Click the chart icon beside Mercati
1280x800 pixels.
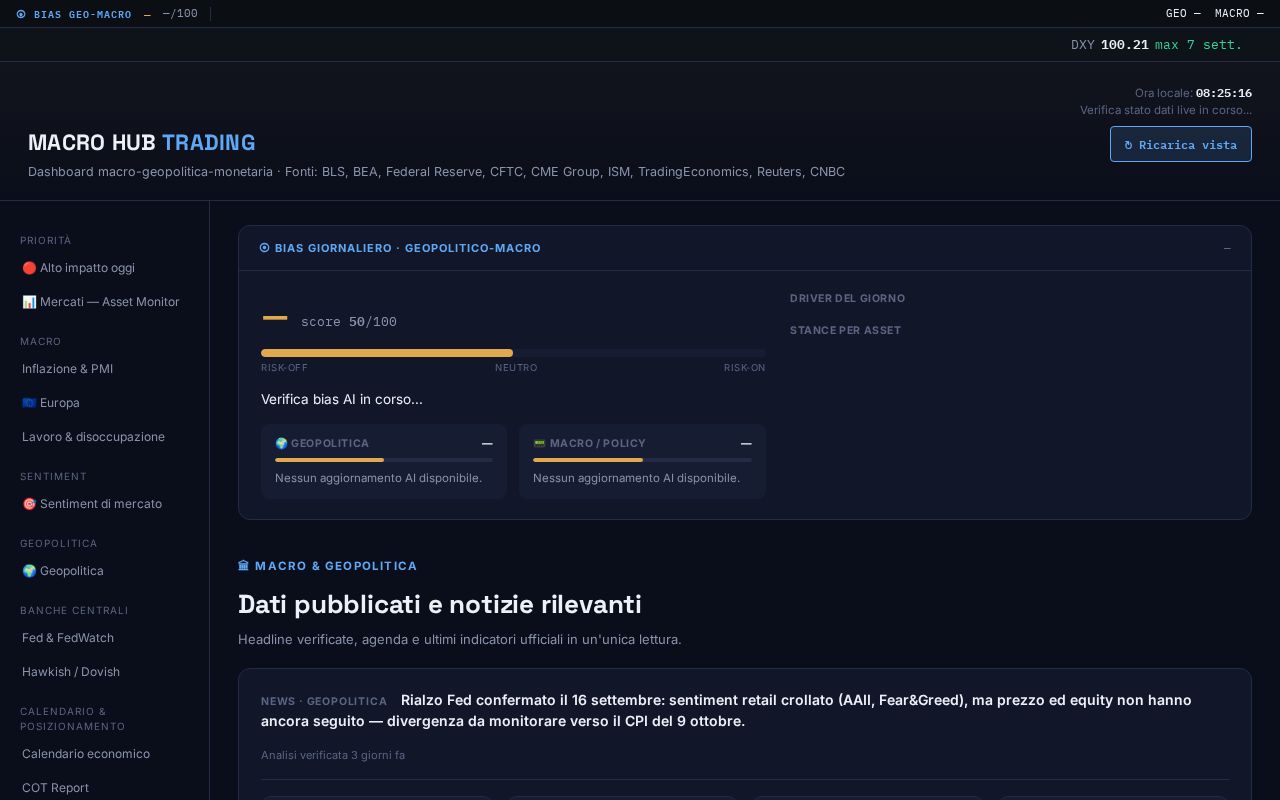tap(29, 302)
